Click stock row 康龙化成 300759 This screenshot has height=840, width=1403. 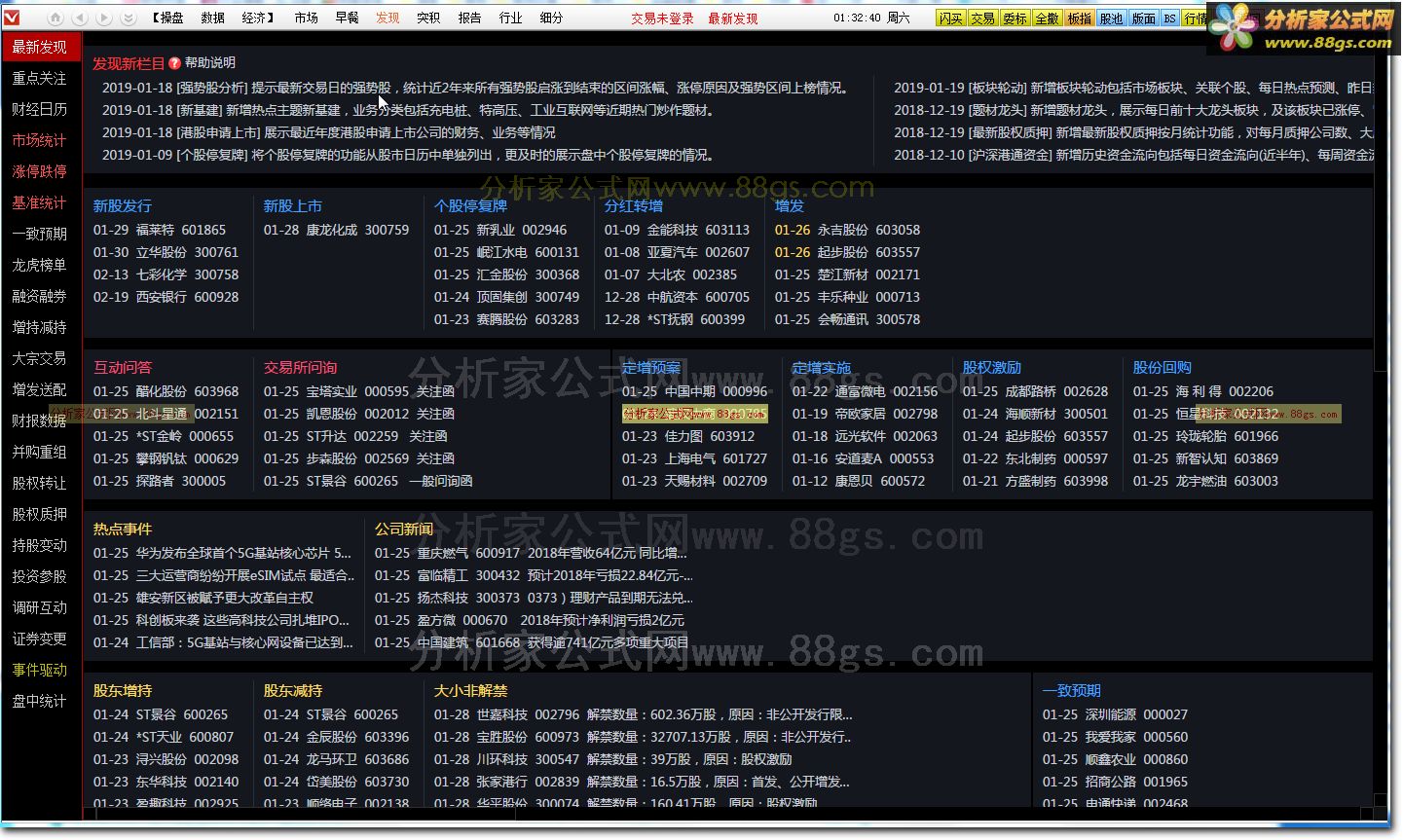tap(337, 231)
